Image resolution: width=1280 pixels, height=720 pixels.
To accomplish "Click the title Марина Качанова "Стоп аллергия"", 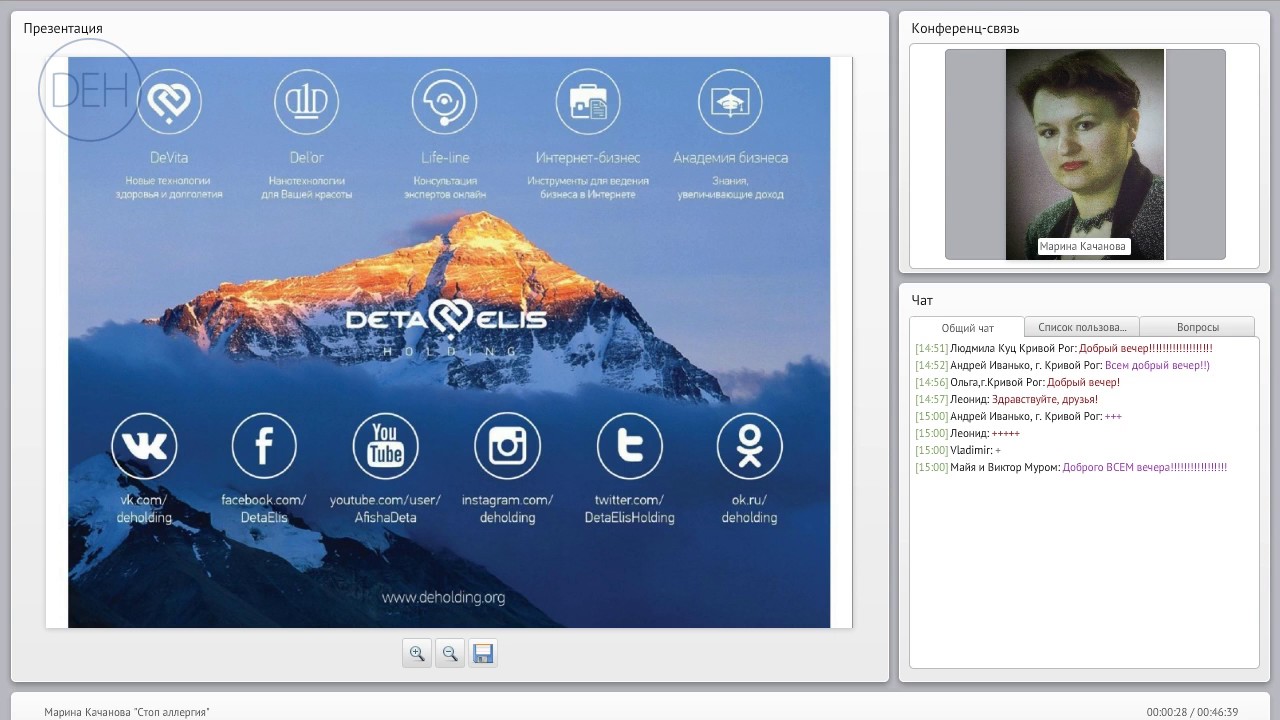I will point(127,712).
